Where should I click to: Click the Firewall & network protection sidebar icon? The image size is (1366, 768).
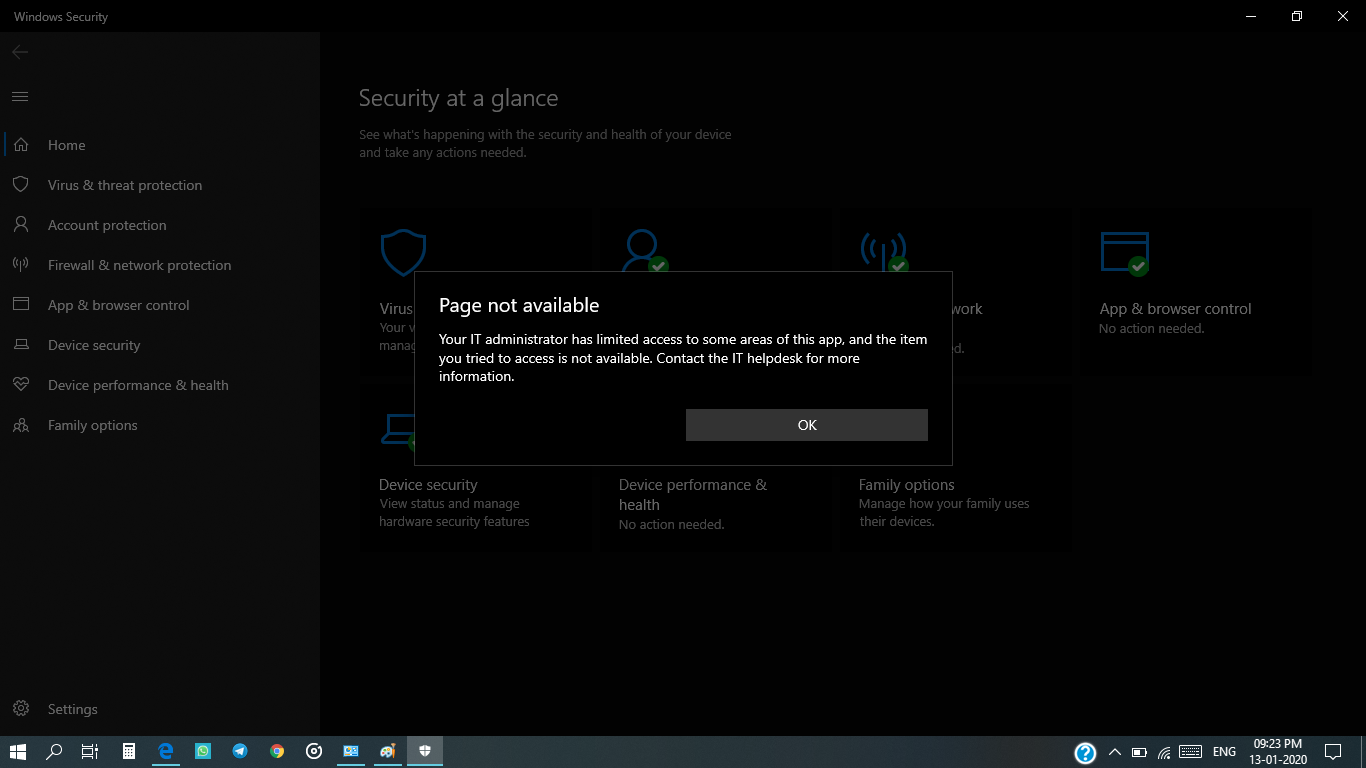pos(20,265)
